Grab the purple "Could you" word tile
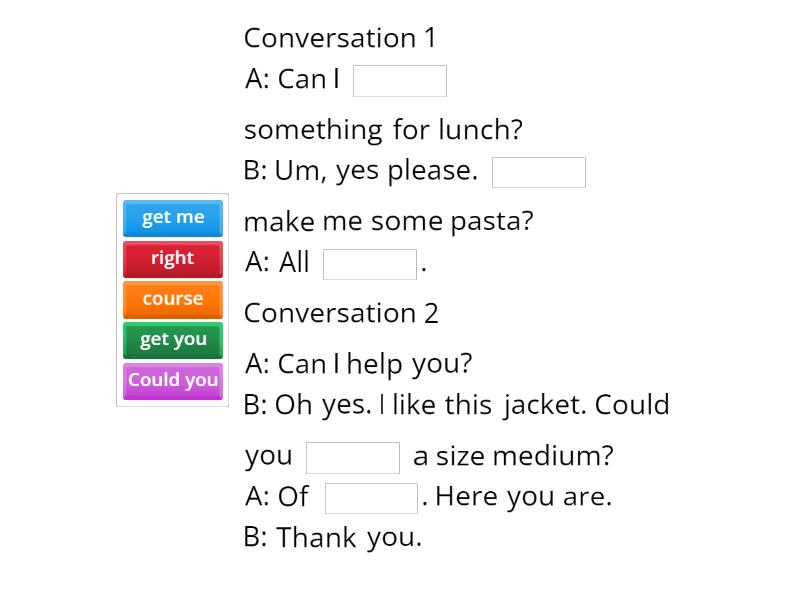The height and width of the screenshot is (600, 800). point(172,380)
